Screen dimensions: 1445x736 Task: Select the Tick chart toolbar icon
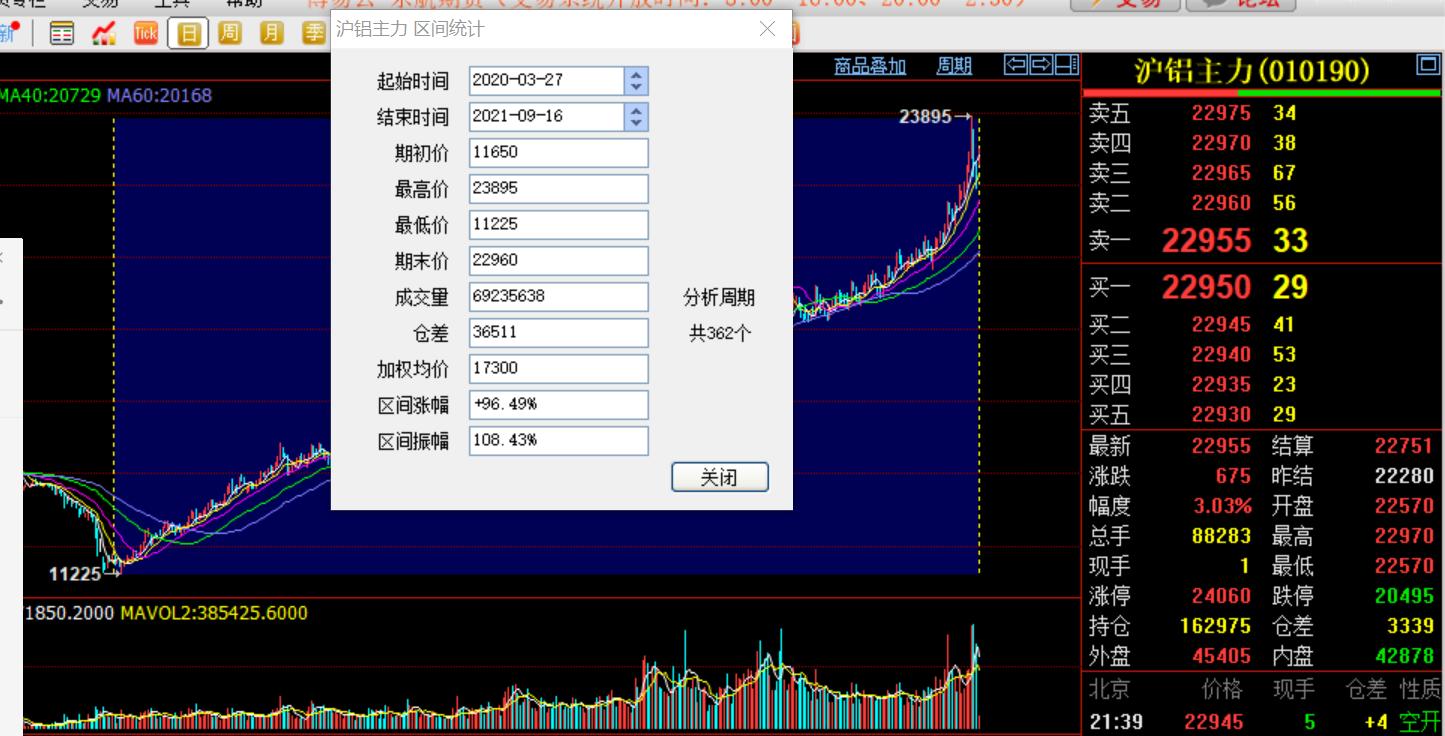[145, 34]
